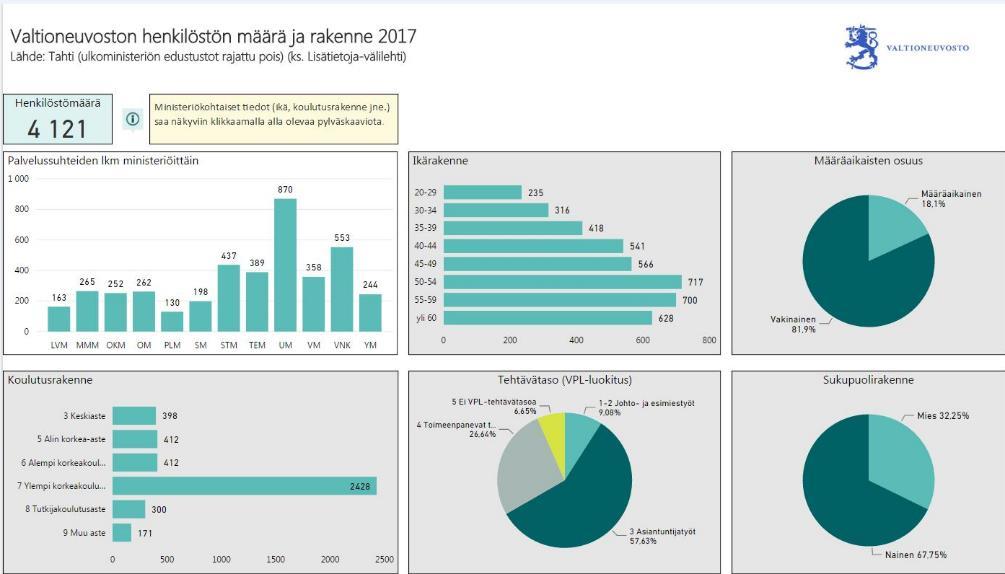Screen dimensions: 1005x574
Task: Click the Valtioneuvosto lion logo
Action: [862, 47]
